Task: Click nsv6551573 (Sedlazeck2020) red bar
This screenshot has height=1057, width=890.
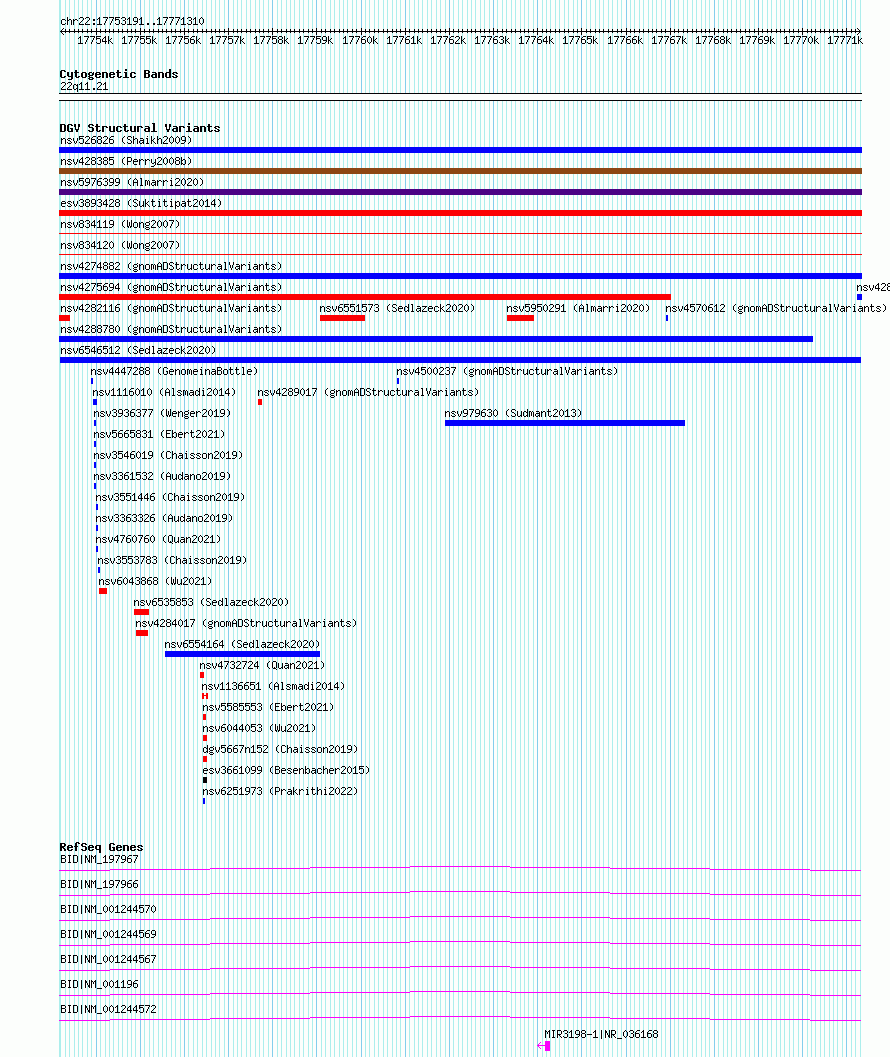Action: (343, 318)
